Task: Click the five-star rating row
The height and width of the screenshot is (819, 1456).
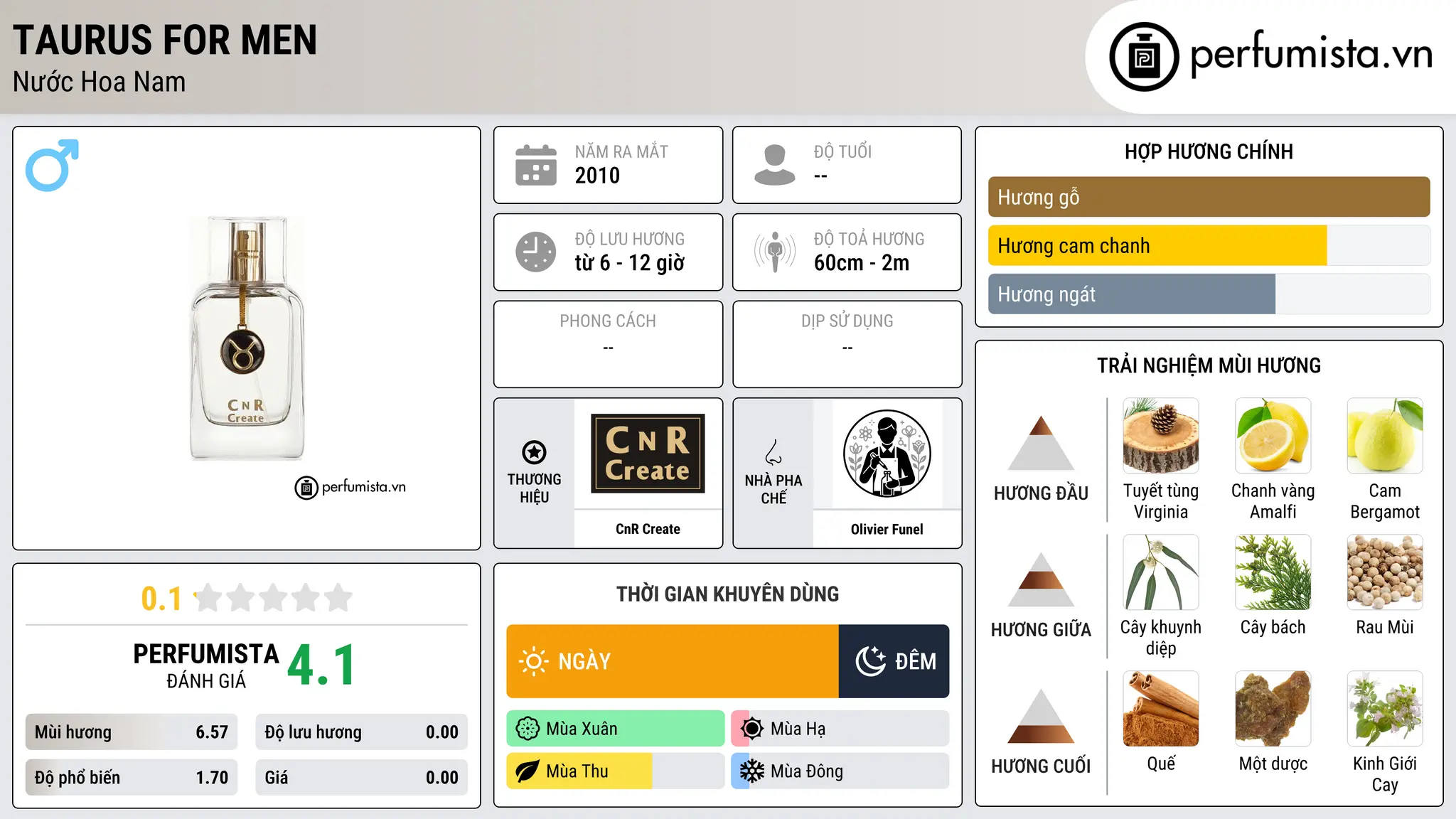Action: [x=273, y=598]
